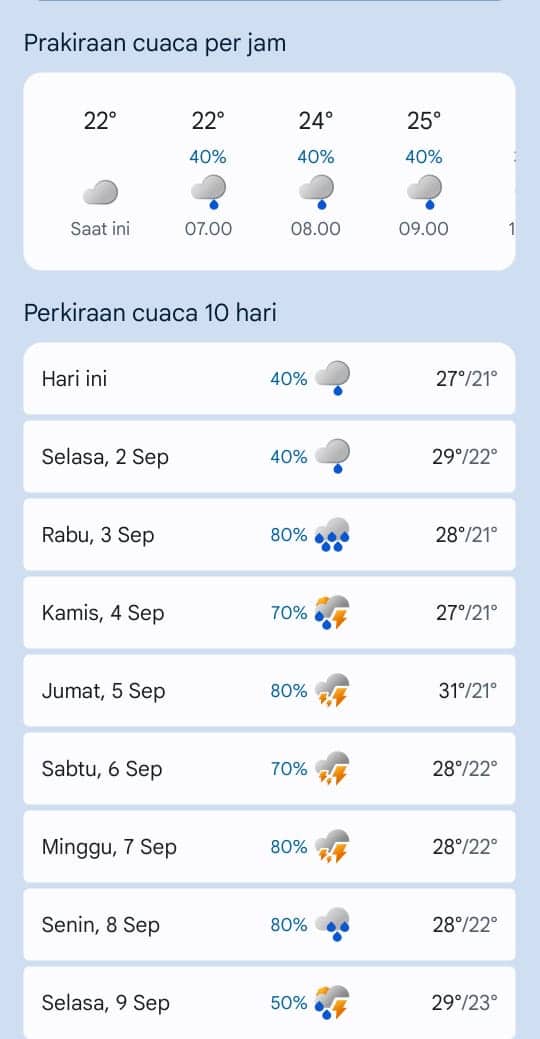540x1039 pixels.
Task: Tap the rain icon for Senin, 8 Sep
Action: pyautogui.click(x=332, y=924)
